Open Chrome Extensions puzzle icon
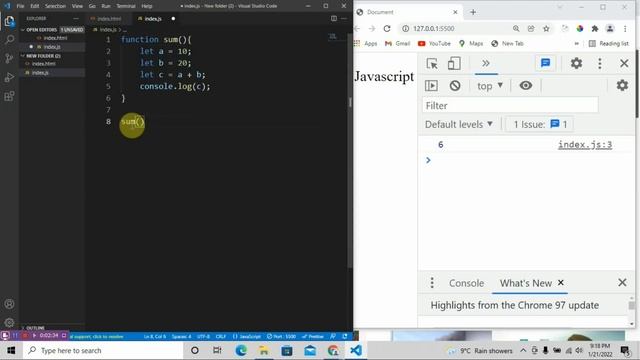The height and width of the screenshot is (360, 640). pyautogui.click(x=595, y=29)
